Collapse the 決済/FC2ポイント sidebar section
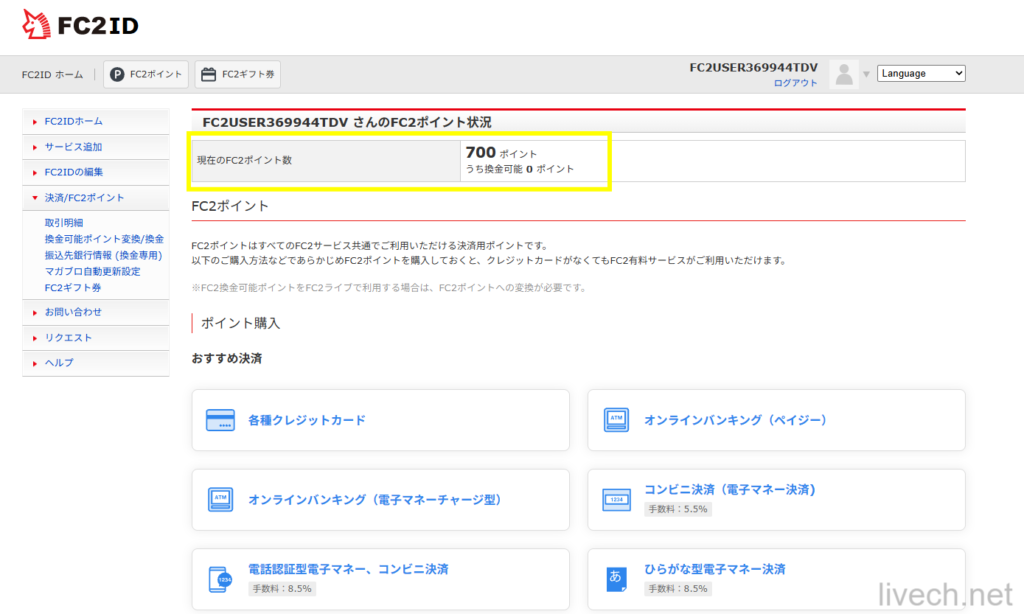The height and width of the screenshot is (614, 1024). (35, 198)
